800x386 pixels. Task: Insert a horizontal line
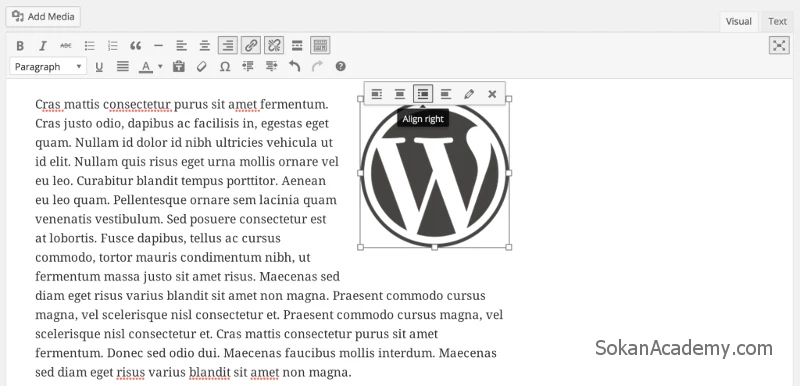point(158,46)
